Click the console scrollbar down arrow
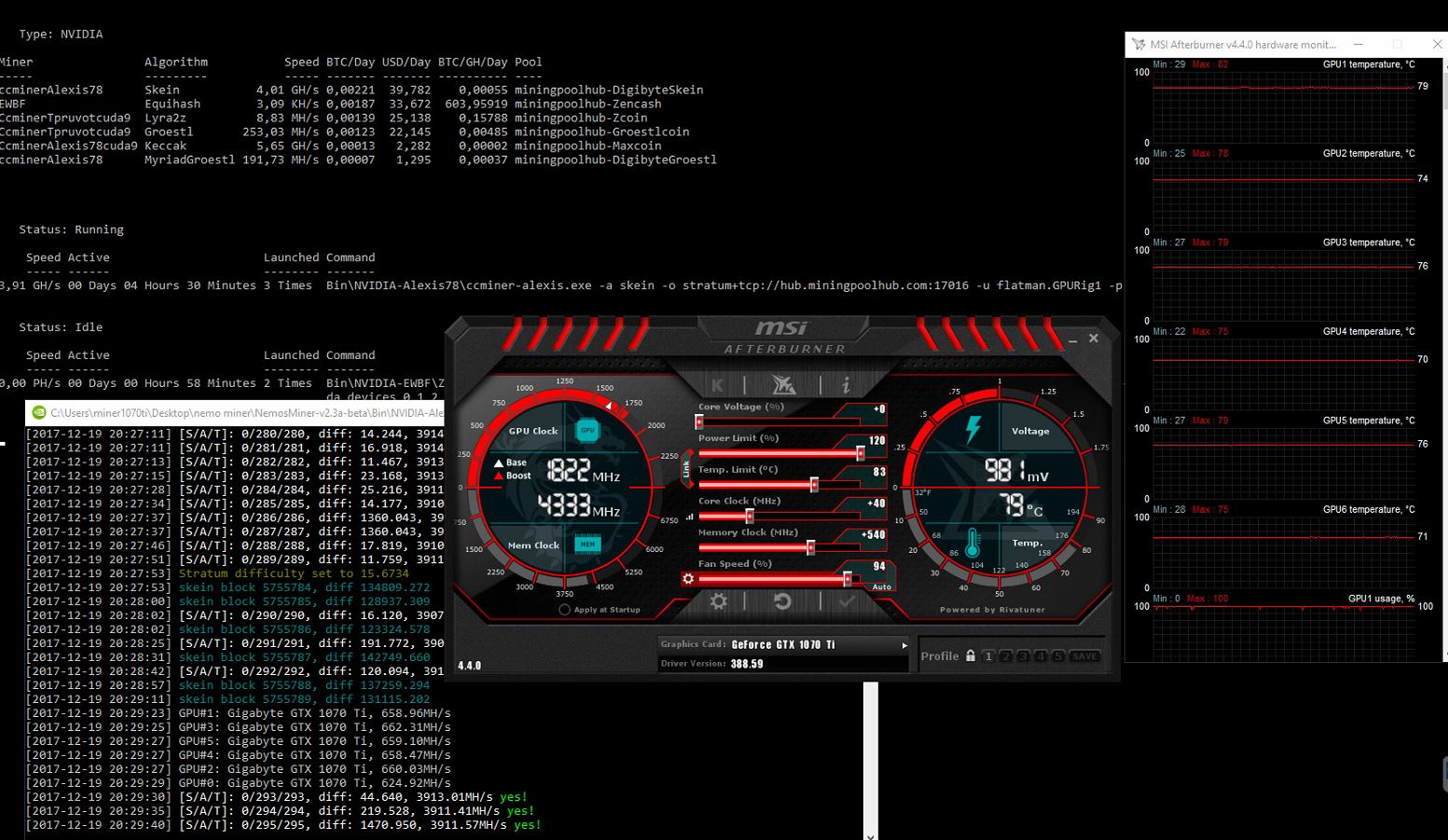 pos(871,835)
